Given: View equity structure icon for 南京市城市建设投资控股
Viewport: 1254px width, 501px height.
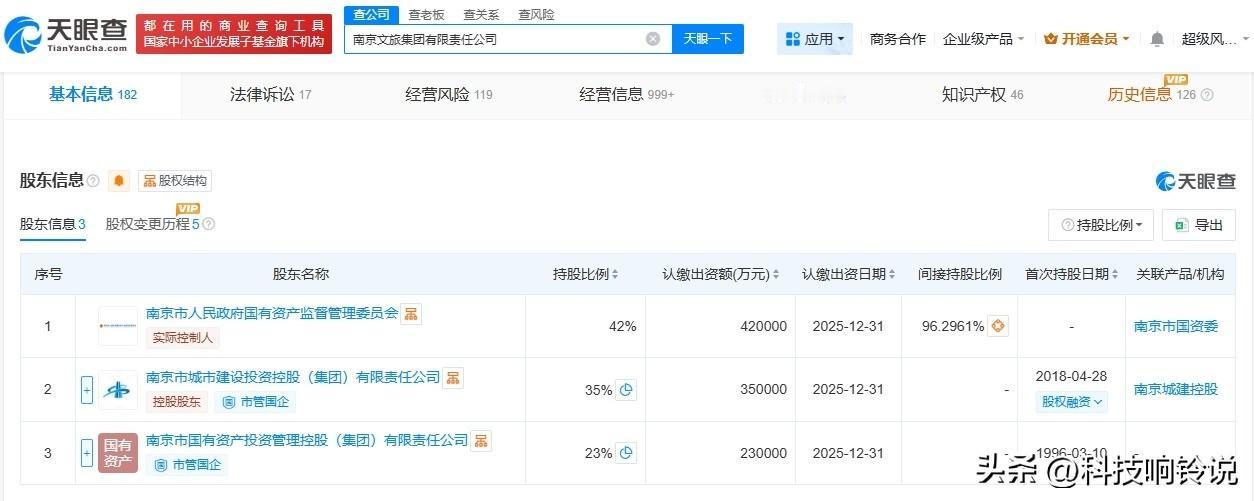Looking at the screenshot, I should click(x=454, y=378).
